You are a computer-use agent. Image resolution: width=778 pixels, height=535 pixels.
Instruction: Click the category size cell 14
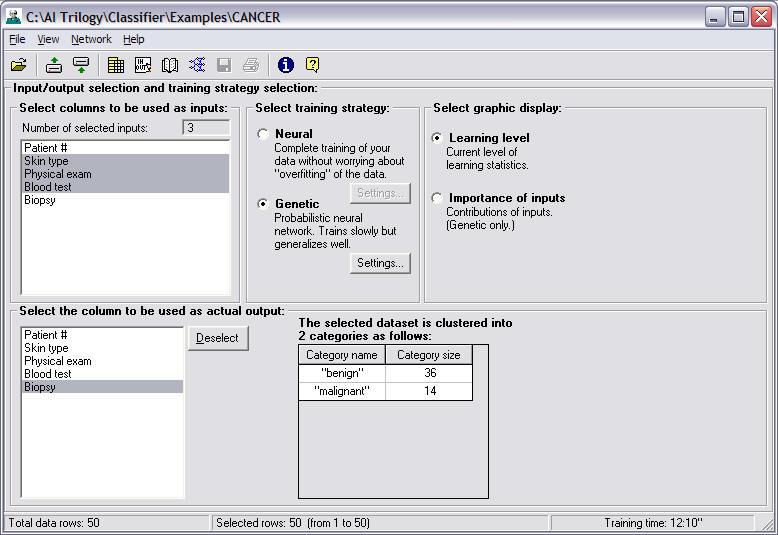tap(429, 391)
